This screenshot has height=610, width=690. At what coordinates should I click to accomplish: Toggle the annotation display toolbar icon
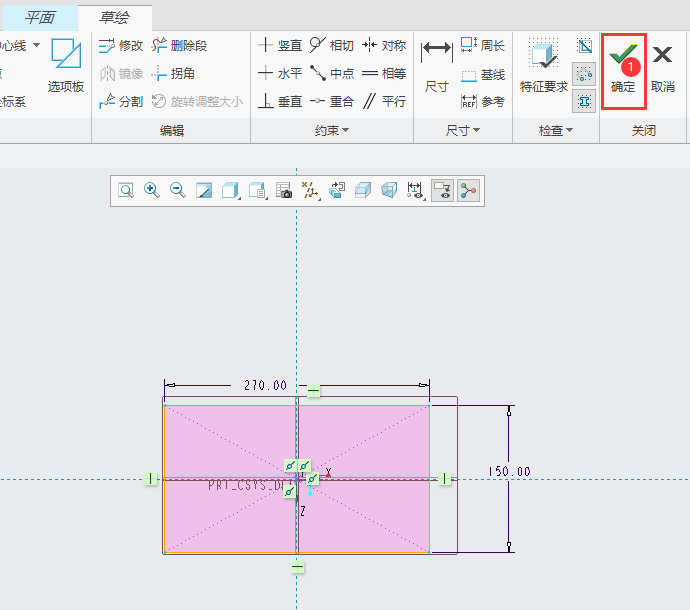442,191
